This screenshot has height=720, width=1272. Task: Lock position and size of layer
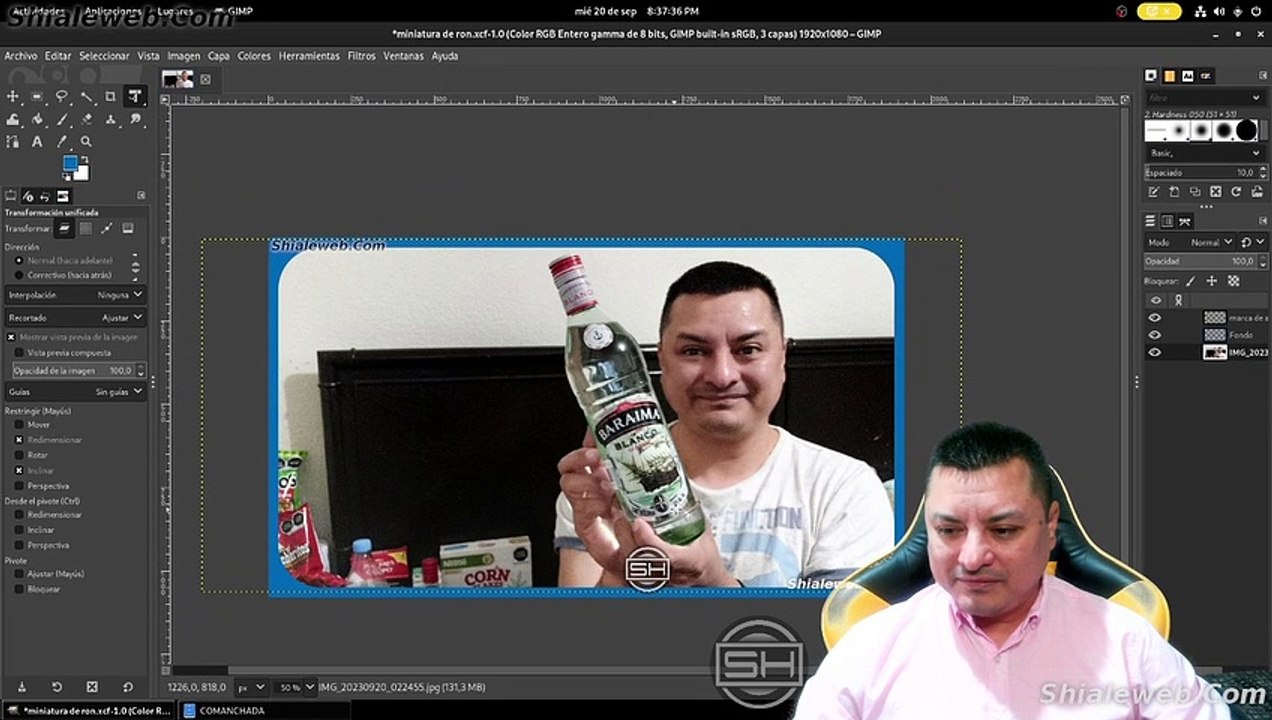[x=1211, y=281]
